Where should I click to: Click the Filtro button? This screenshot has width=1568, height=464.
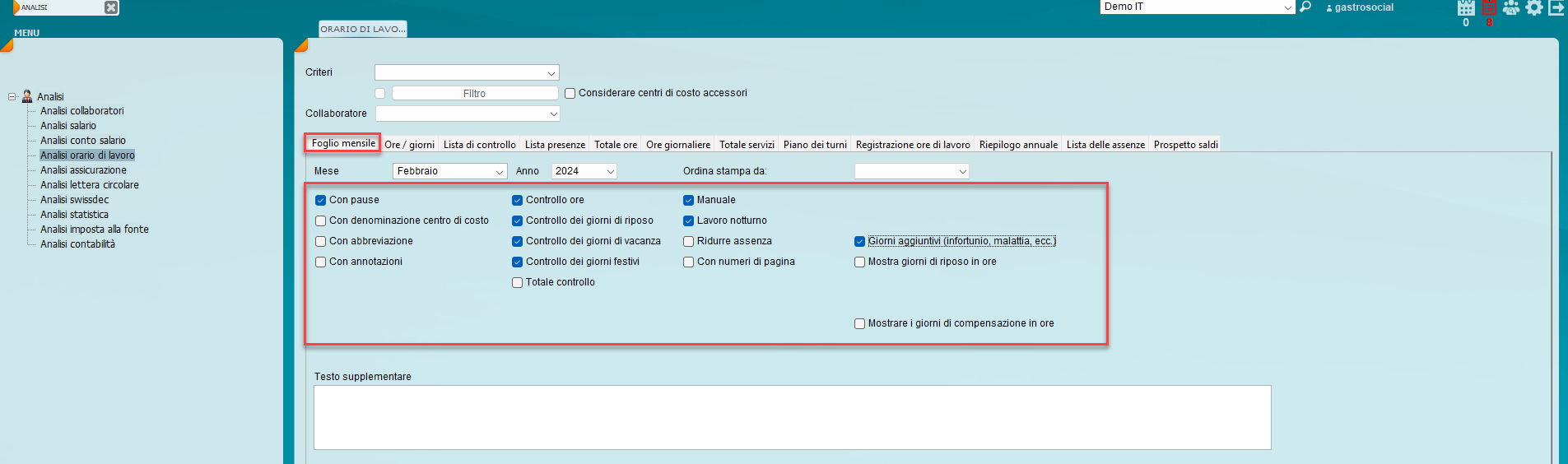(474, 94)
